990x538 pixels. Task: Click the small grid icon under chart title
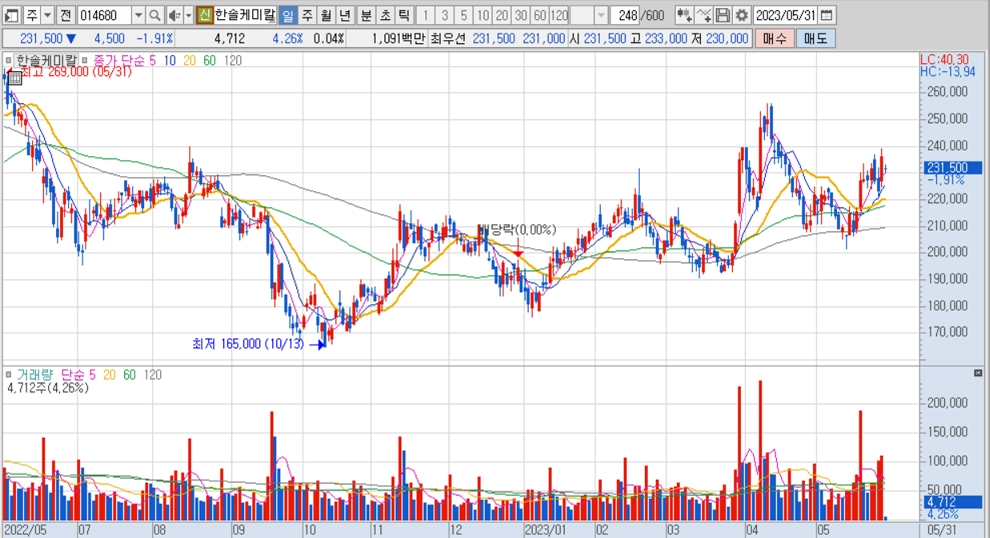pos(15,78)
